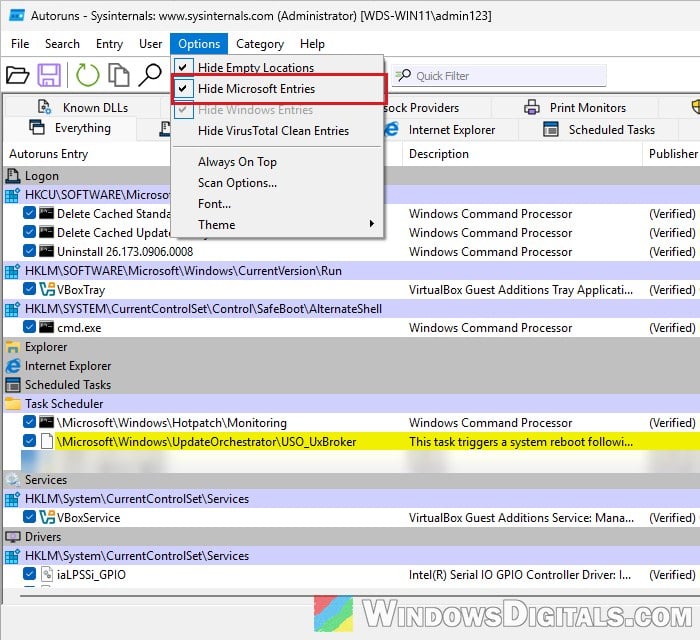This screenshot has height=640, width=700.
Task: Click the USO_UxBroker blank file icon
Action: 47,441
